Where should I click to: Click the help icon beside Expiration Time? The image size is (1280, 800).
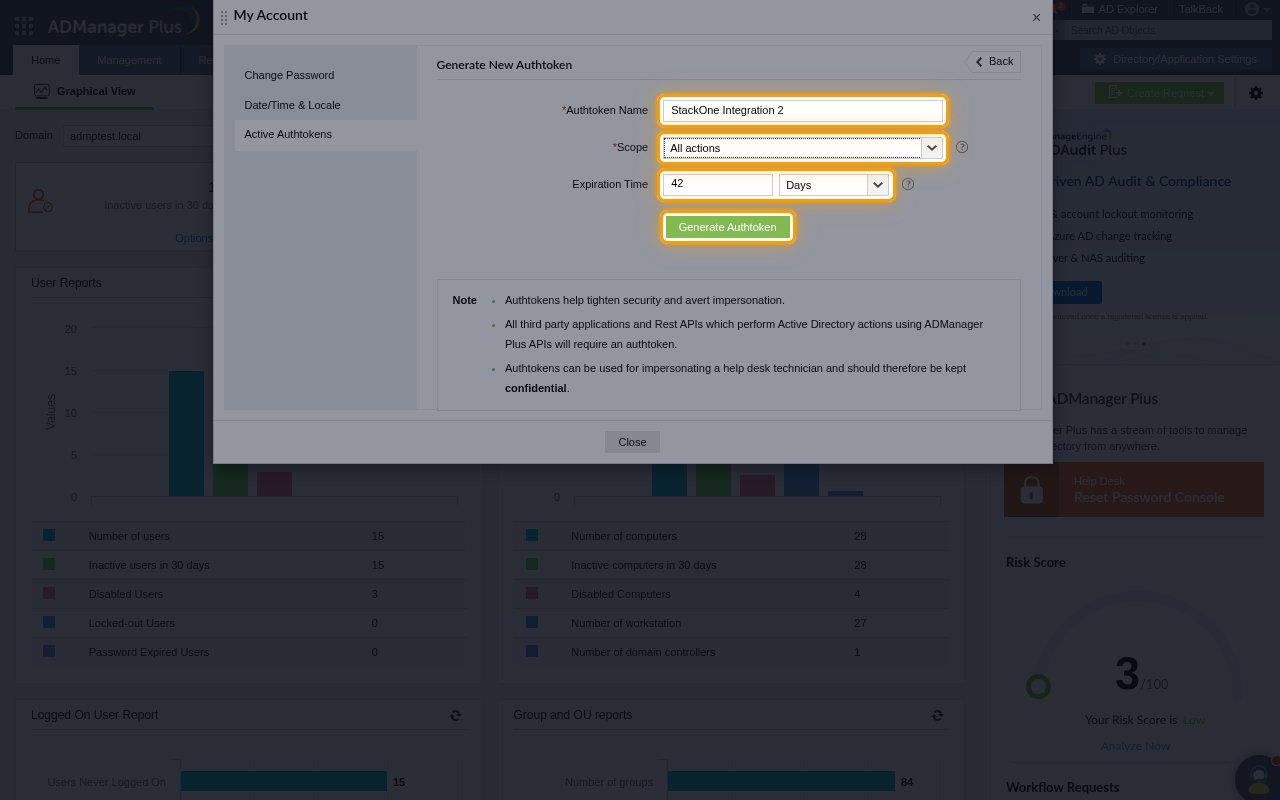click(x=908, y=185)
